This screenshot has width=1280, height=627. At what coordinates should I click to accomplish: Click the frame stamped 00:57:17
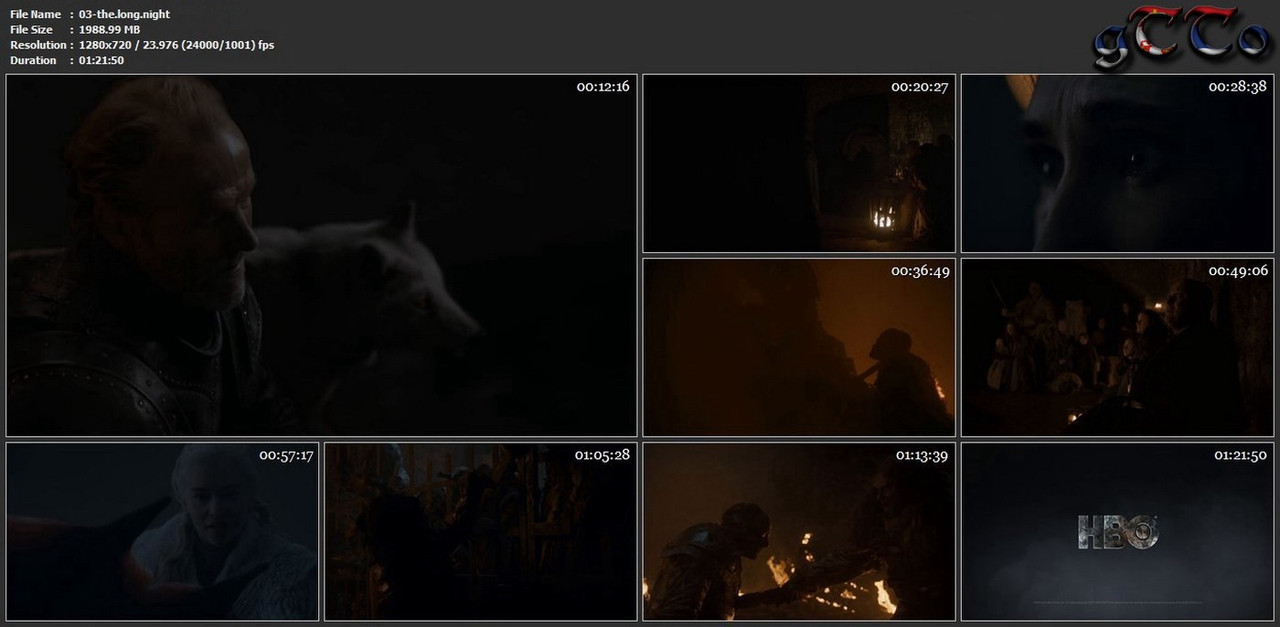click(x=162, y=532)
